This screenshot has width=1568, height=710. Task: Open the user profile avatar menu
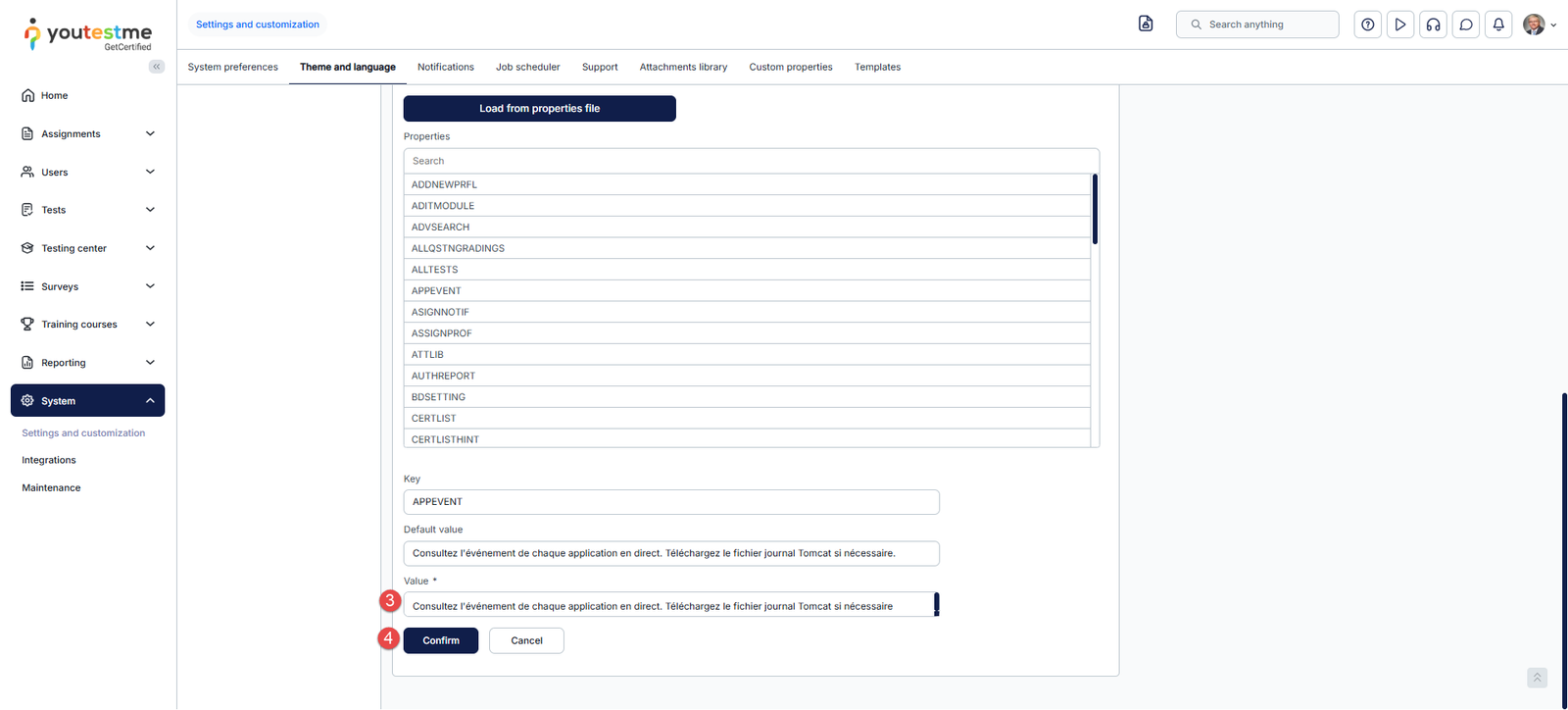click(x=1538, y=25)
